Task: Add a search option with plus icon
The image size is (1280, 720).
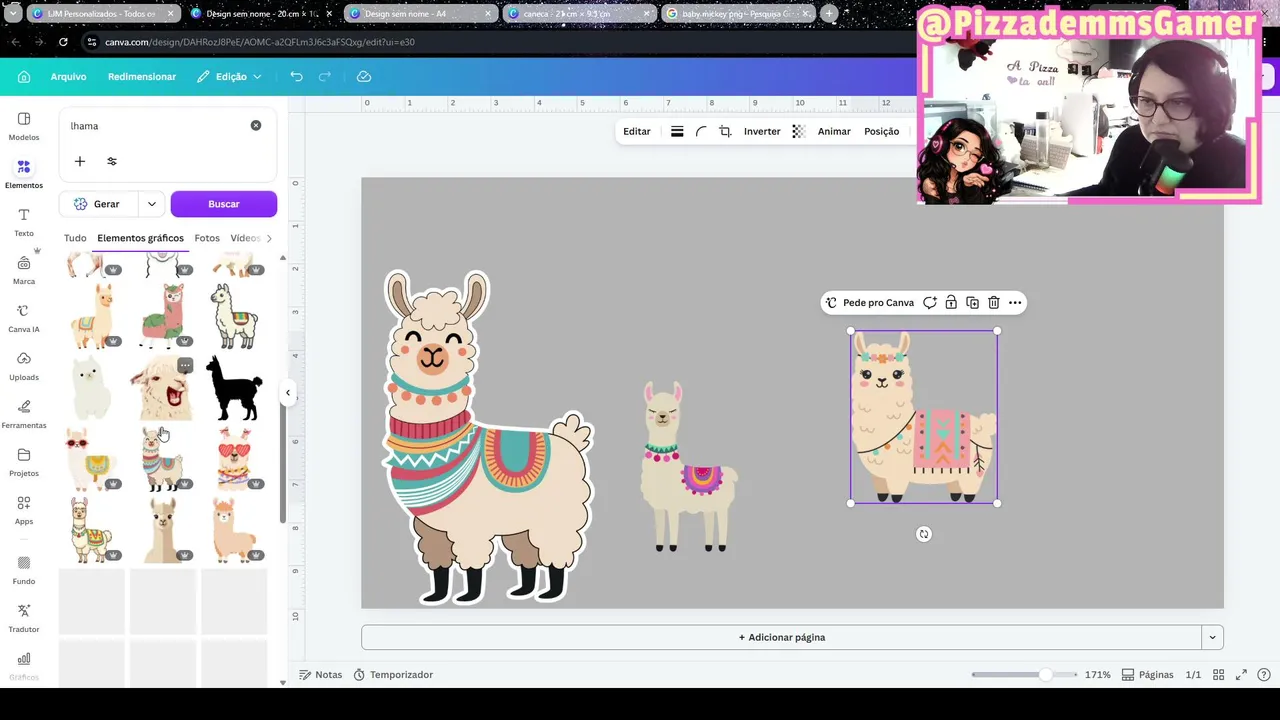Action: coord(80,161)
